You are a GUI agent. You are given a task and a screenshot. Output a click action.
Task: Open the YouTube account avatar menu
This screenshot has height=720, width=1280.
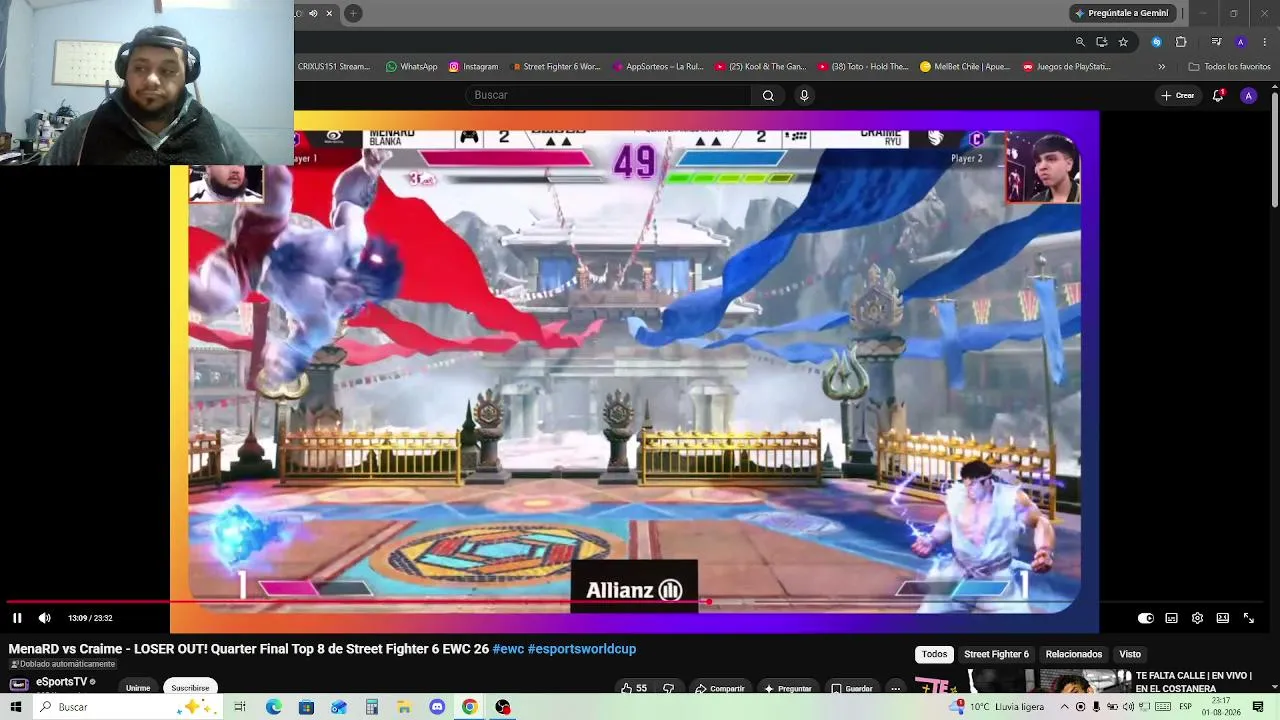click(x=1248, y=95)
